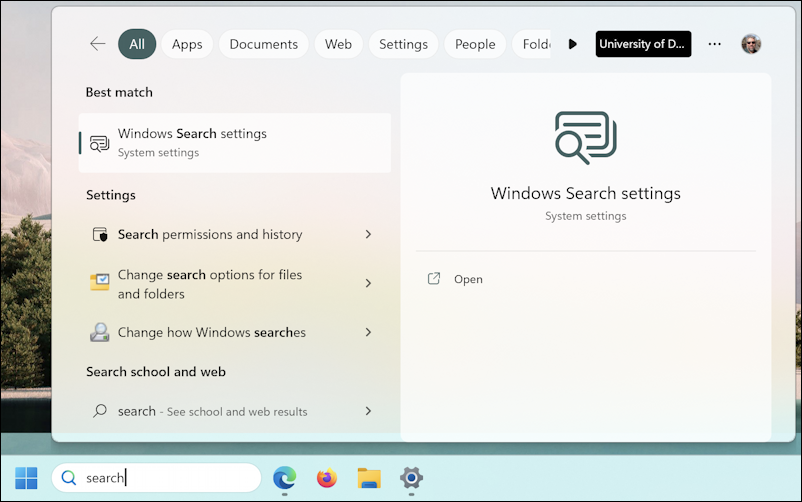Expand chevron for search school and web results
This screenshot has height=502, width=802.
pyautogui.click(x=368, y=411)
